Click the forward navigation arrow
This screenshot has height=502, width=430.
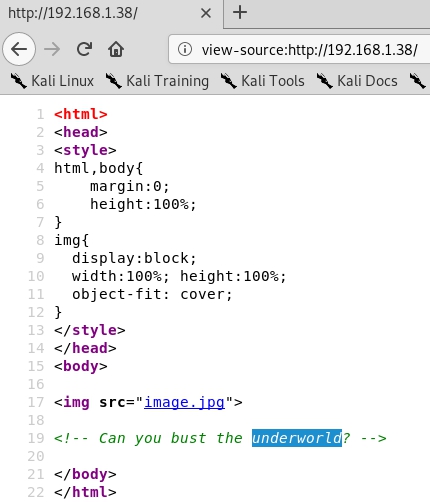[x=52, y=49]
